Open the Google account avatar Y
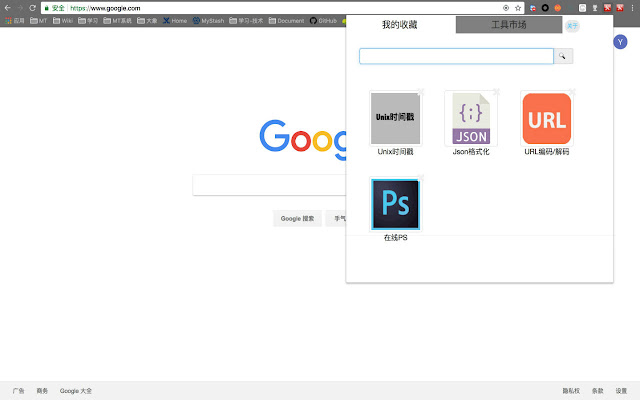The image size is (640, 400). pyautogui.click(x=620, y=42)
